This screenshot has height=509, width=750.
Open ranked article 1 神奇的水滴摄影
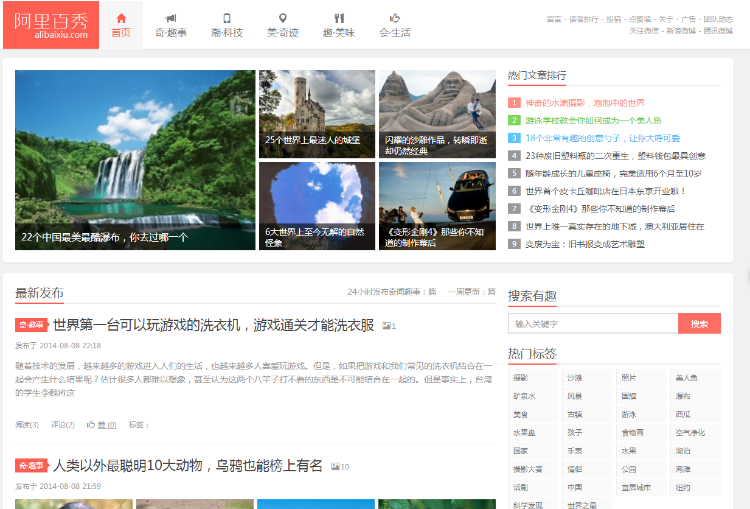click(585, 103)
